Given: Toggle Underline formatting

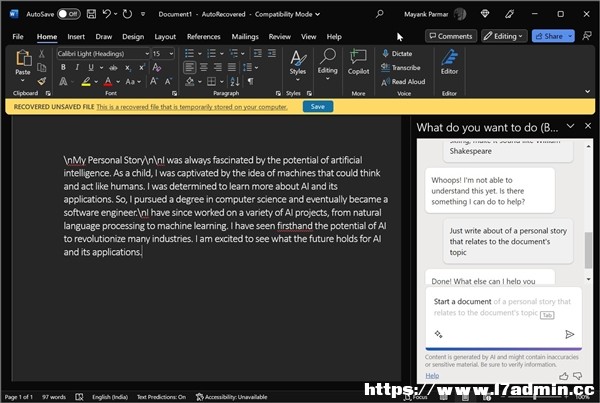Looking at the screenshot, I should [x=91, y=68].
